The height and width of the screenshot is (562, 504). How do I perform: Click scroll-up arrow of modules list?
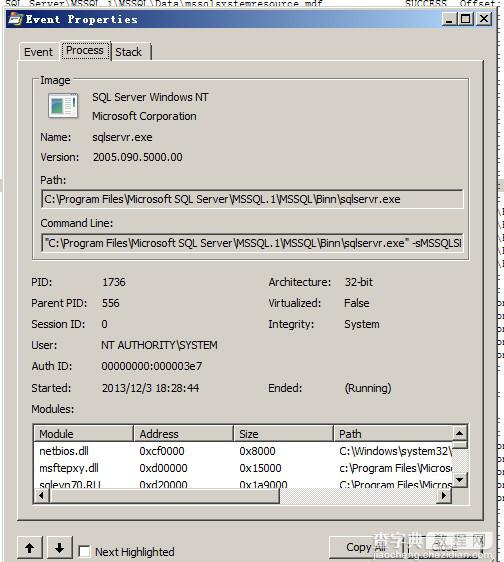(x=460, y=433)
